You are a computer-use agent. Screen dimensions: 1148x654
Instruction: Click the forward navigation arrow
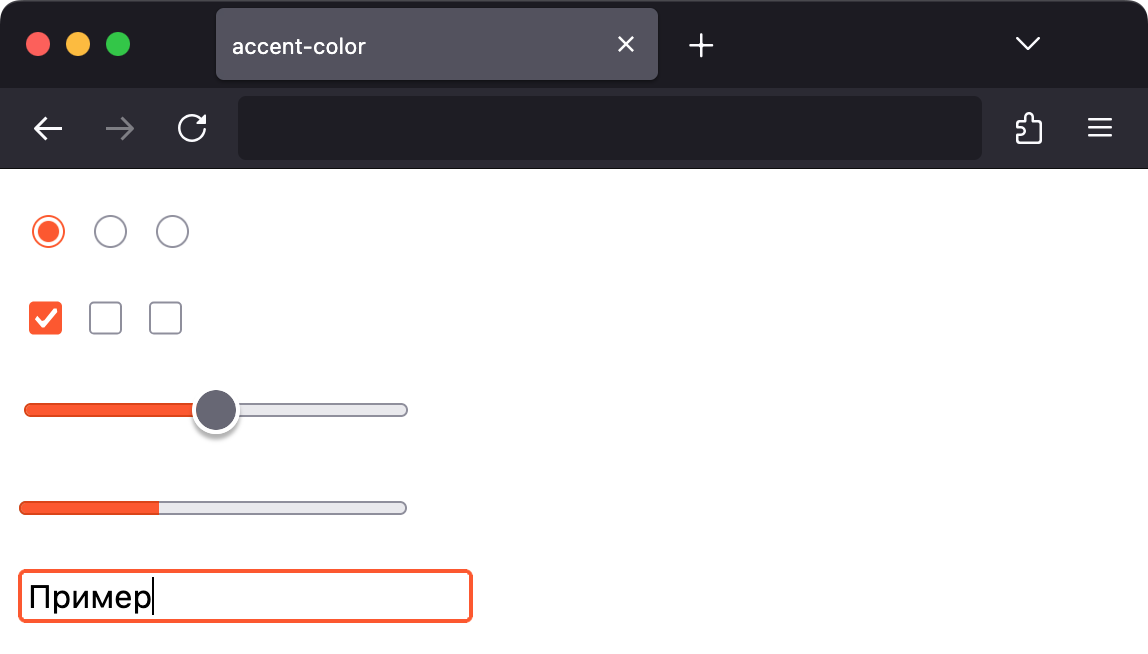120,129
